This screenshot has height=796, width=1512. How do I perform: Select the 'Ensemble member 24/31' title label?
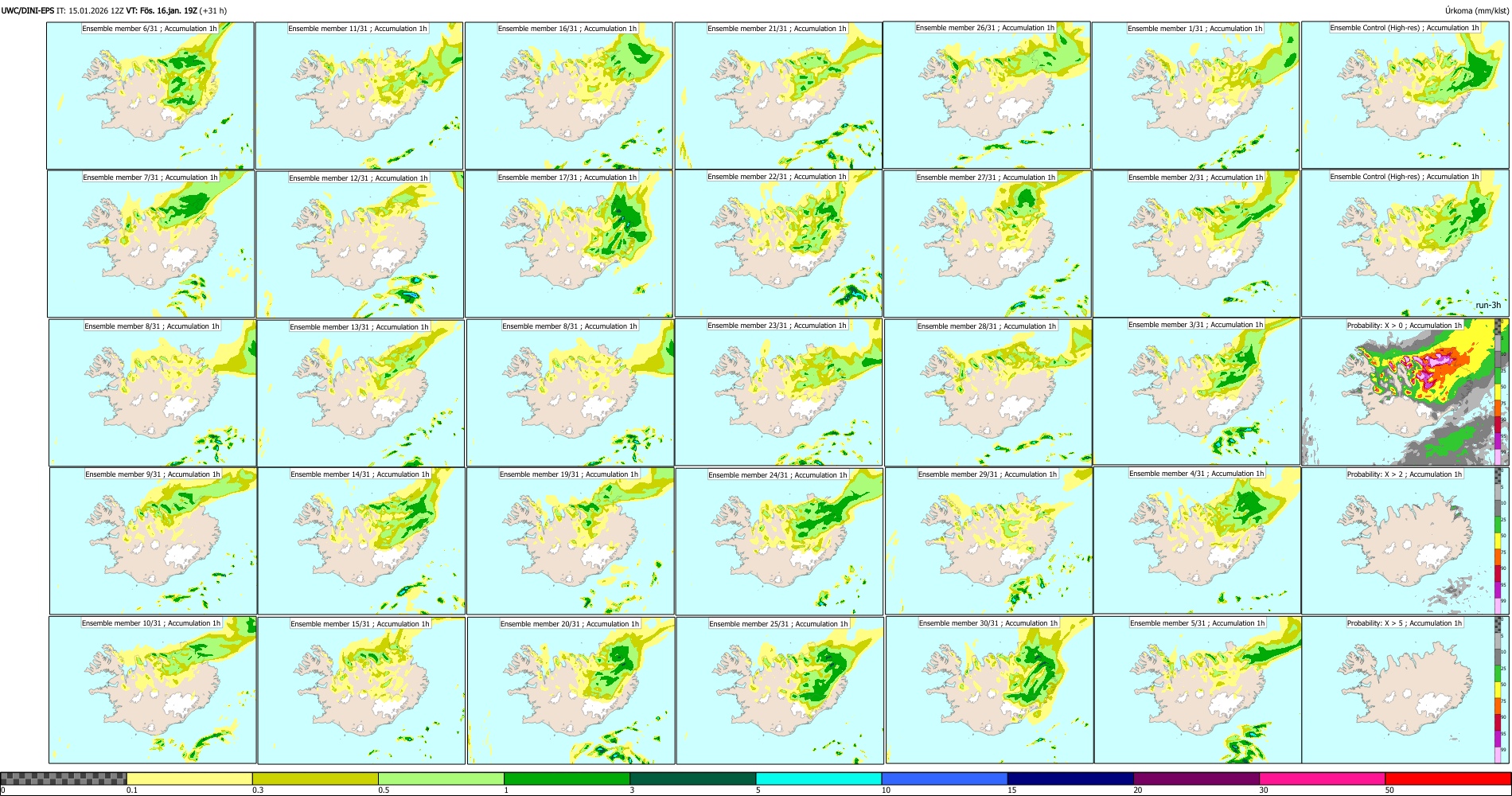pos(777,475)
